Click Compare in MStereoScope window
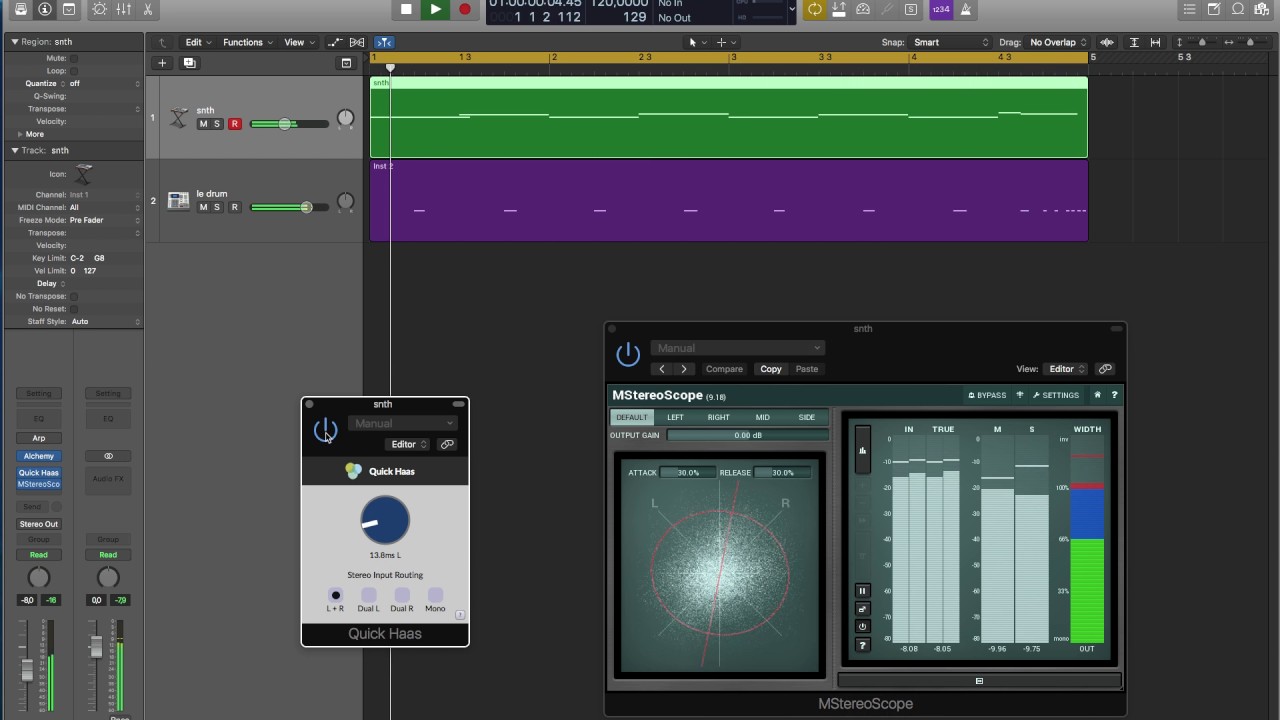1280x720 pixels. coord(724,369)
